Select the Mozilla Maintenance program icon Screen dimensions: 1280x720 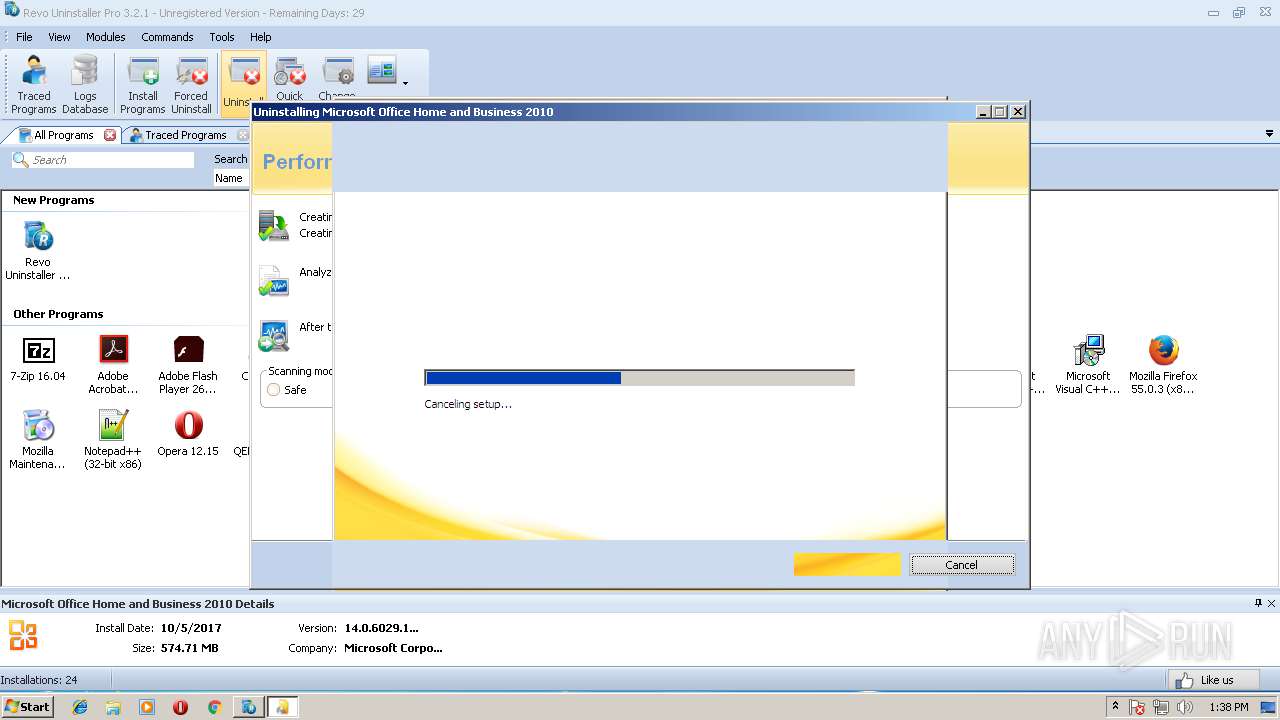(x=38, y=440)
